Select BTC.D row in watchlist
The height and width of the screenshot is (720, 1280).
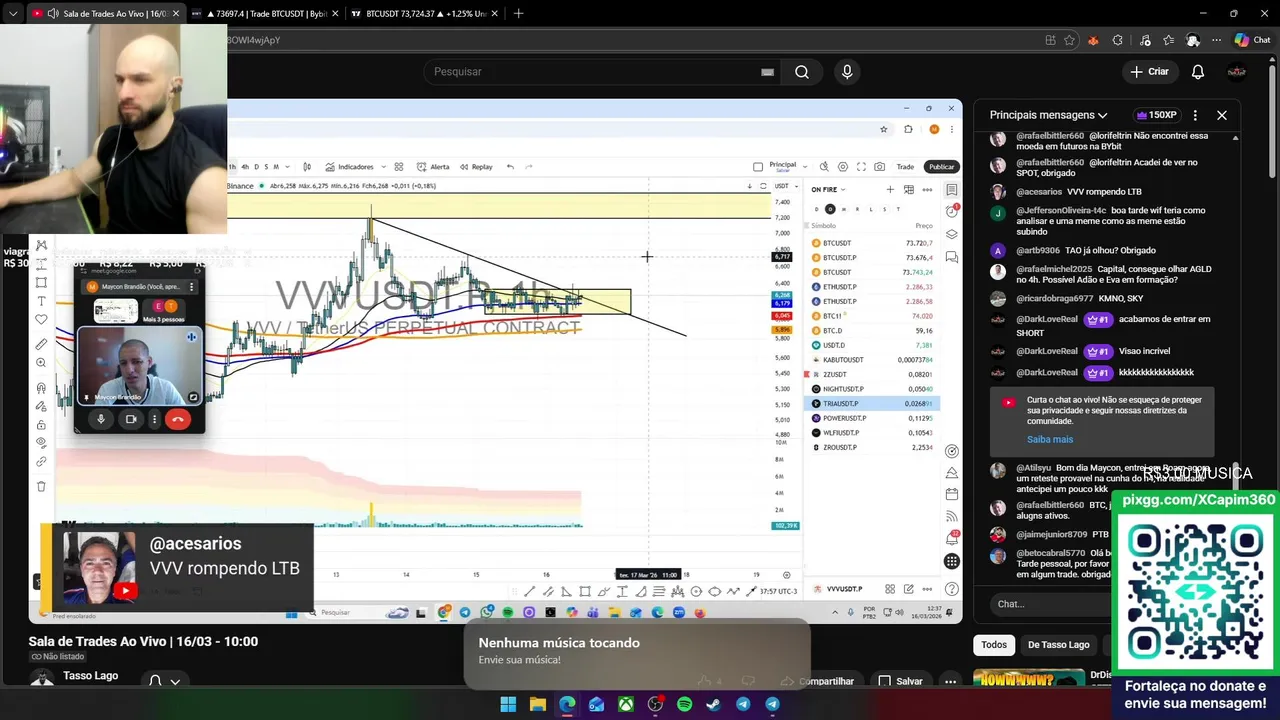872,330
